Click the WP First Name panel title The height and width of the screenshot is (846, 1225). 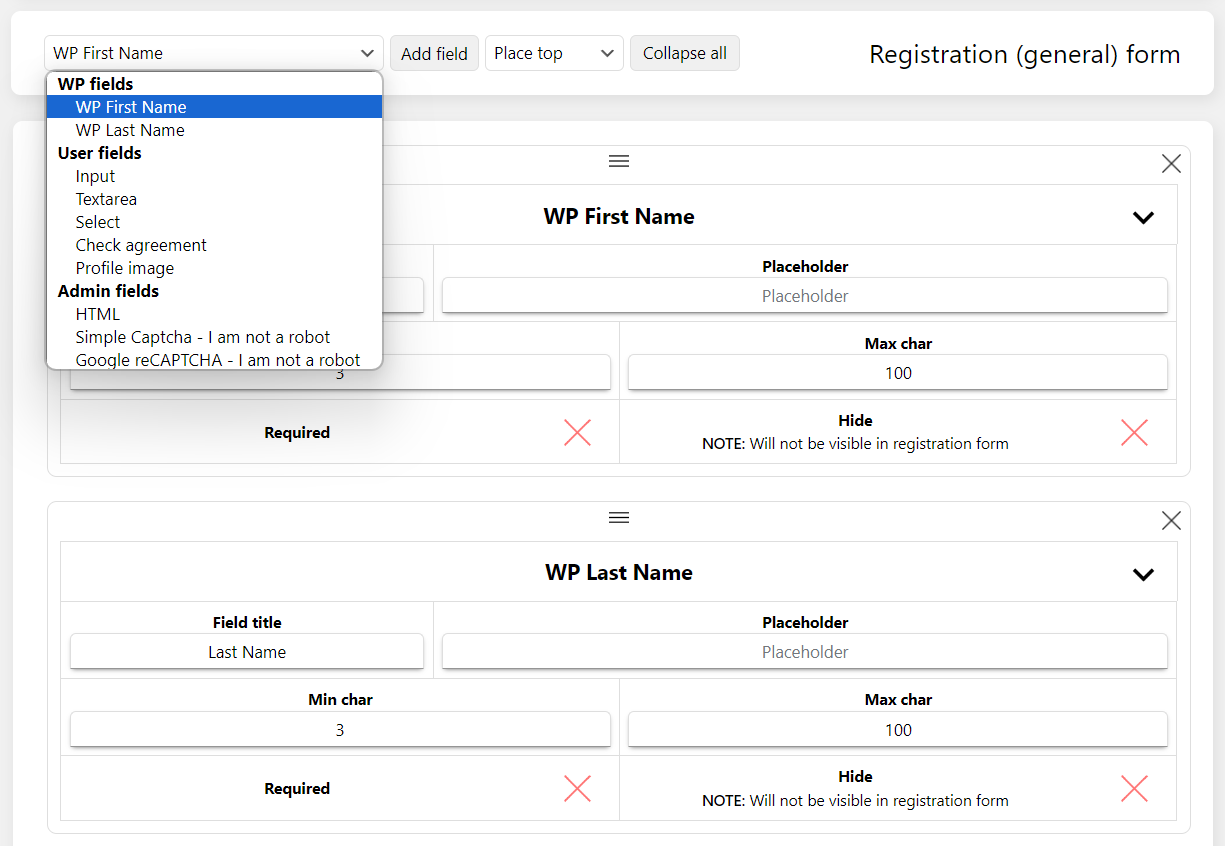619,217
